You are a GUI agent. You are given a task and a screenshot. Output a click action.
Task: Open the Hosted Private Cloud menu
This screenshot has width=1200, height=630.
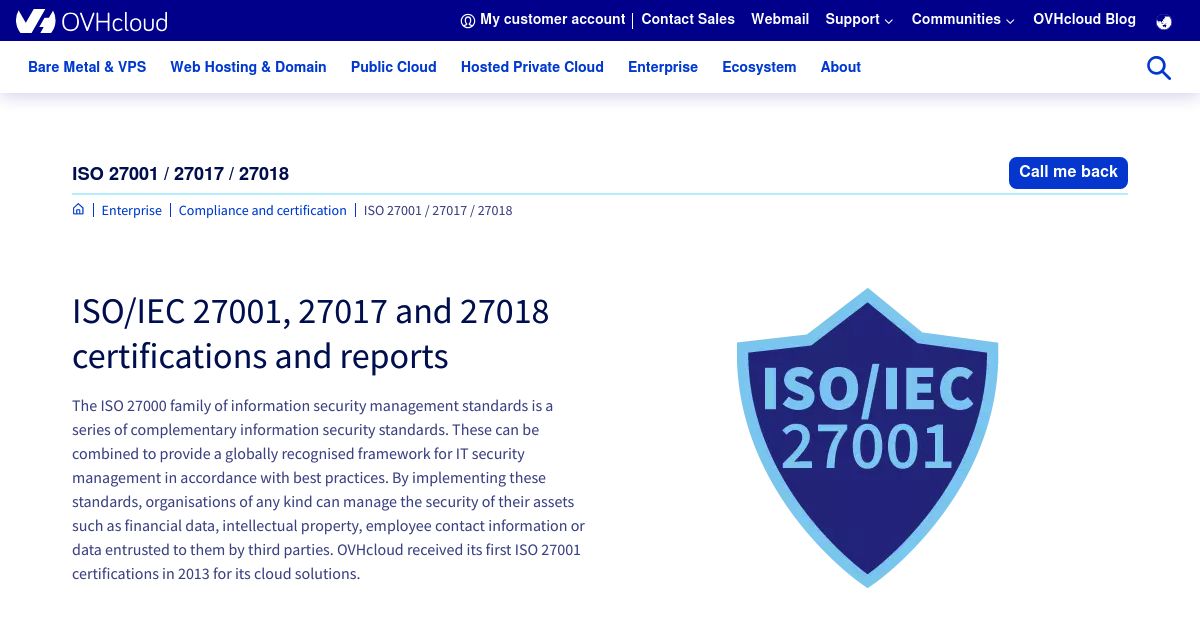pos(532,67)
